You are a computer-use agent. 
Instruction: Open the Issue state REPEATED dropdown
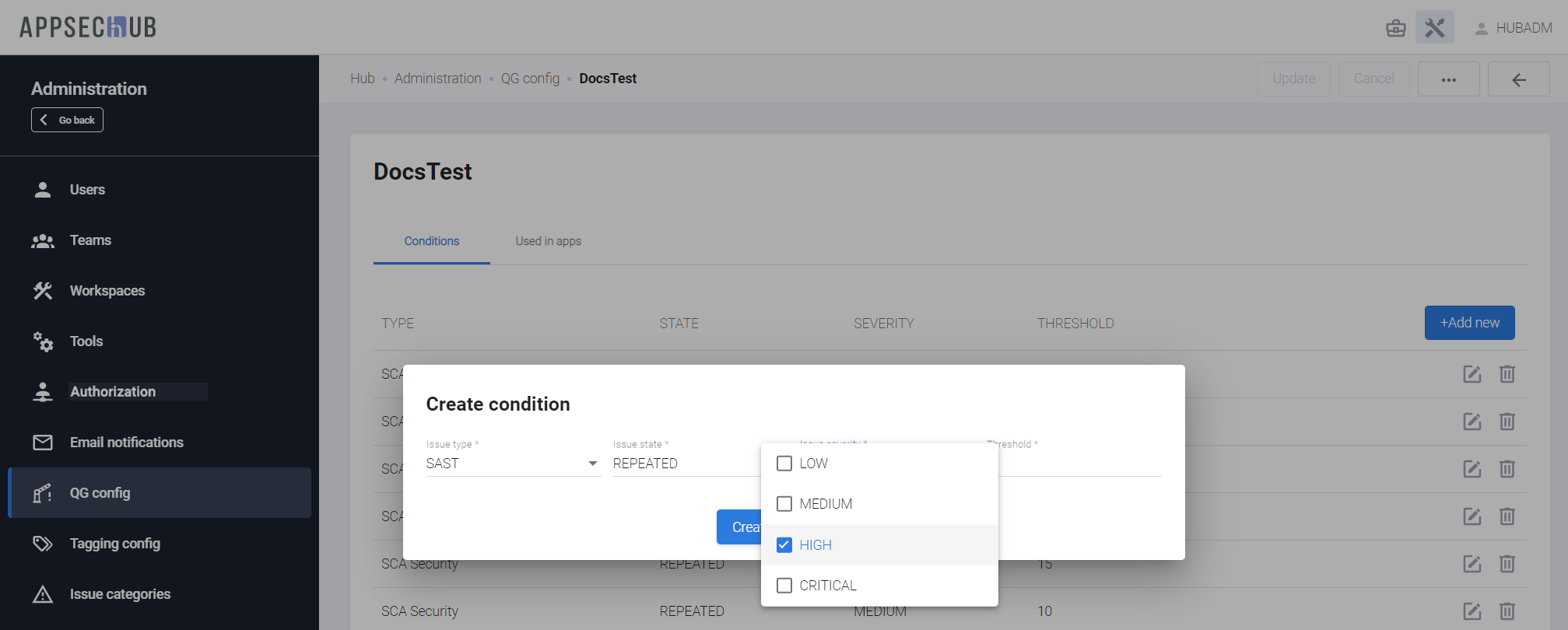click(x=685, y=464)
